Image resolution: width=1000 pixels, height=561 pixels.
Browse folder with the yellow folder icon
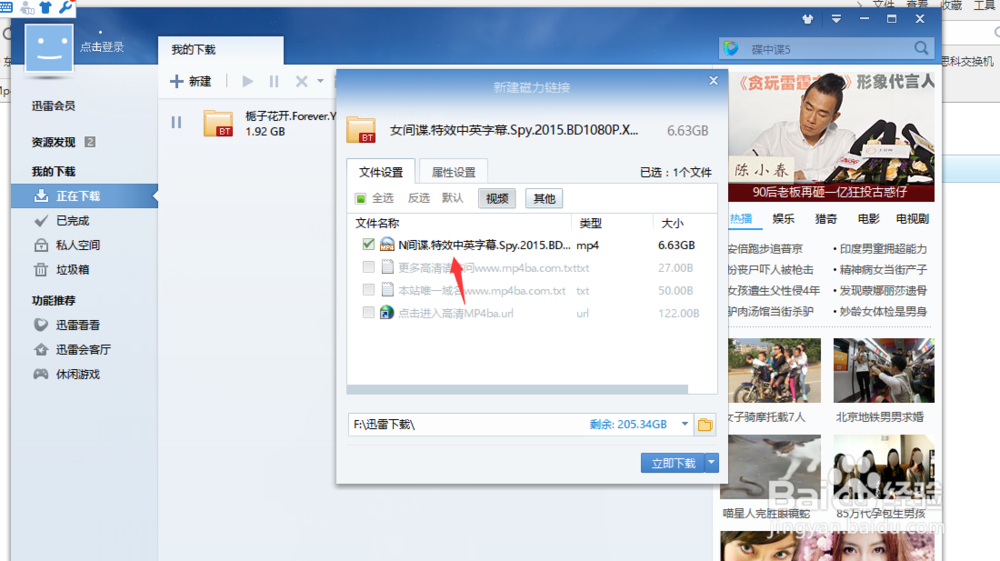pyautogui.click(x=705, y=425)
